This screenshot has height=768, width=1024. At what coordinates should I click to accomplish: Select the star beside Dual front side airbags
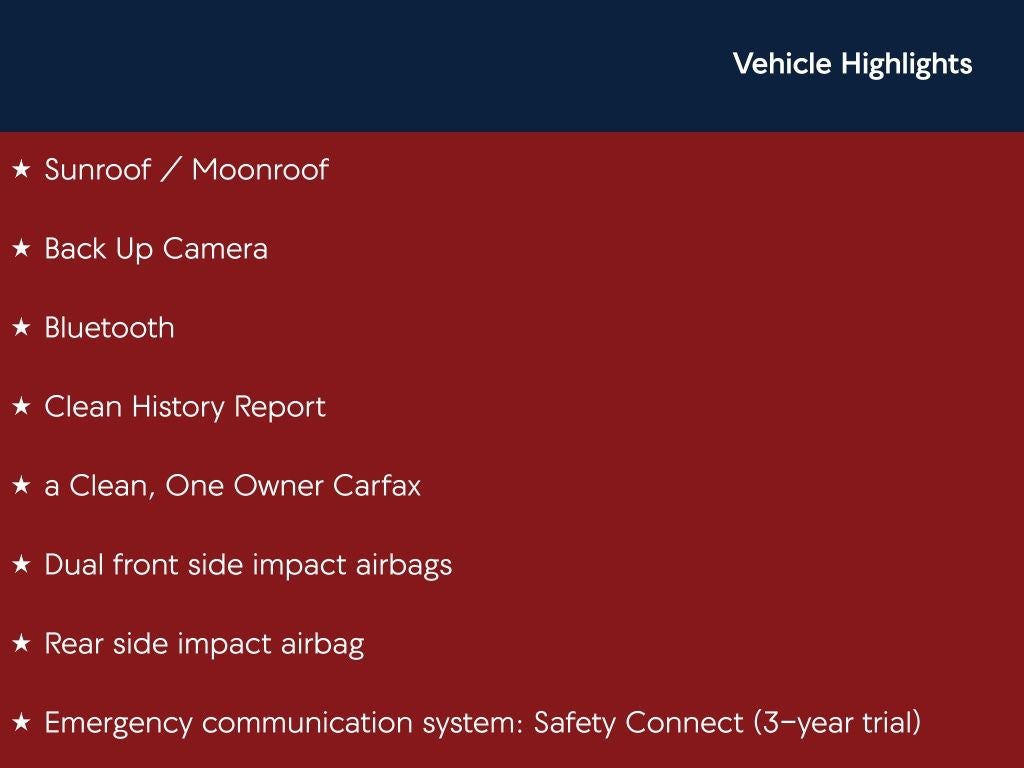click(21, 565)
